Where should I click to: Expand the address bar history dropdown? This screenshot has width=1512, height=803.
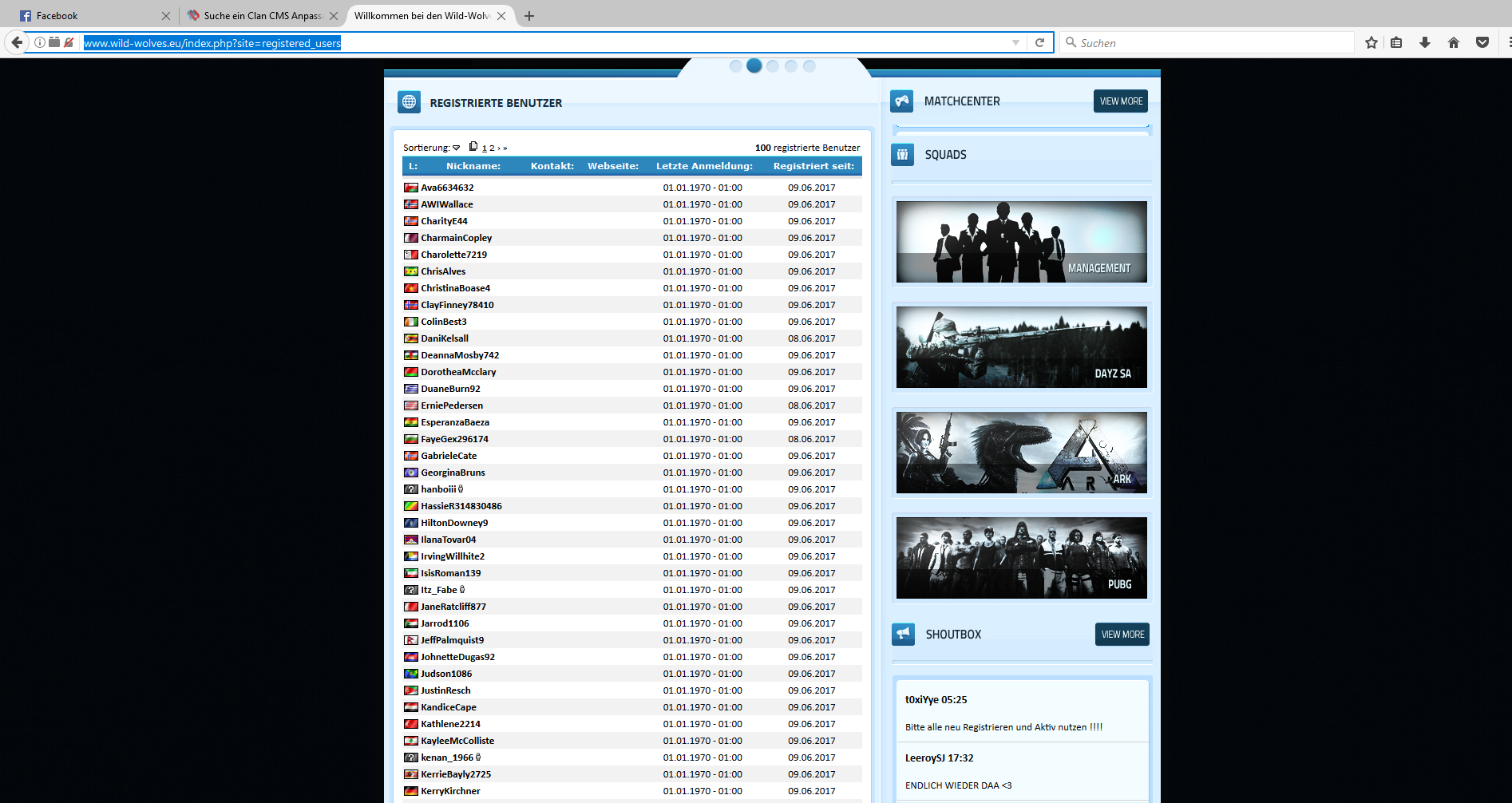(x=1015, y=42)
